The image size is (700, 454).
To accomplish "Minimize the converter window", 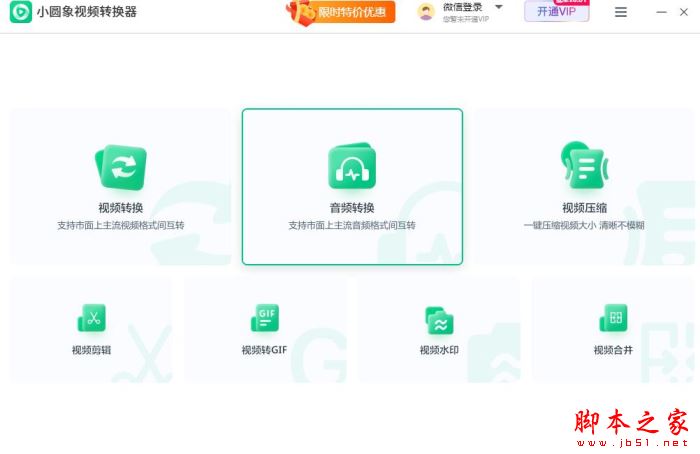I will point(662,12).
